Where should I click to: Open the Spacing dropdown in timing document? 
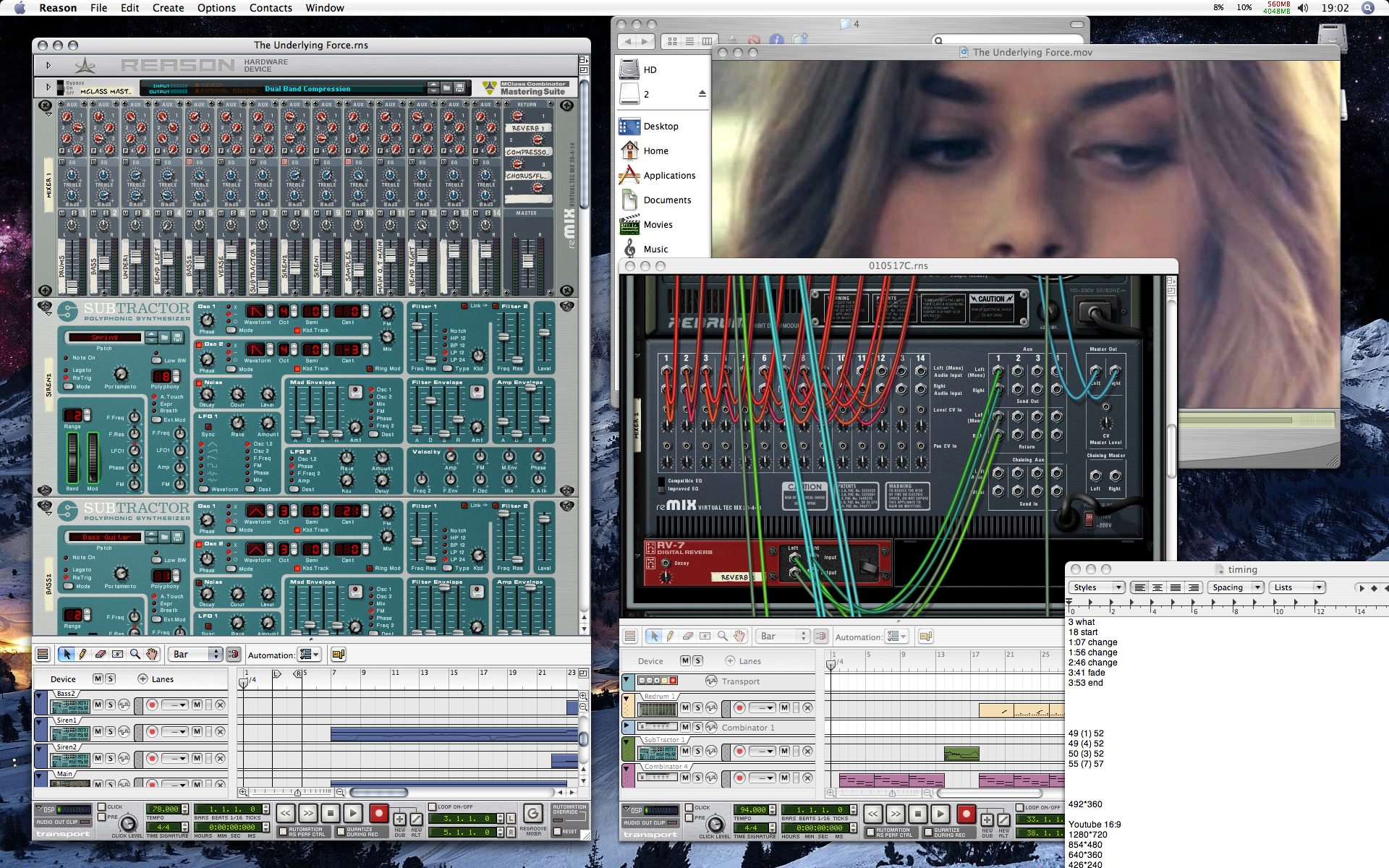(1236, 587)
